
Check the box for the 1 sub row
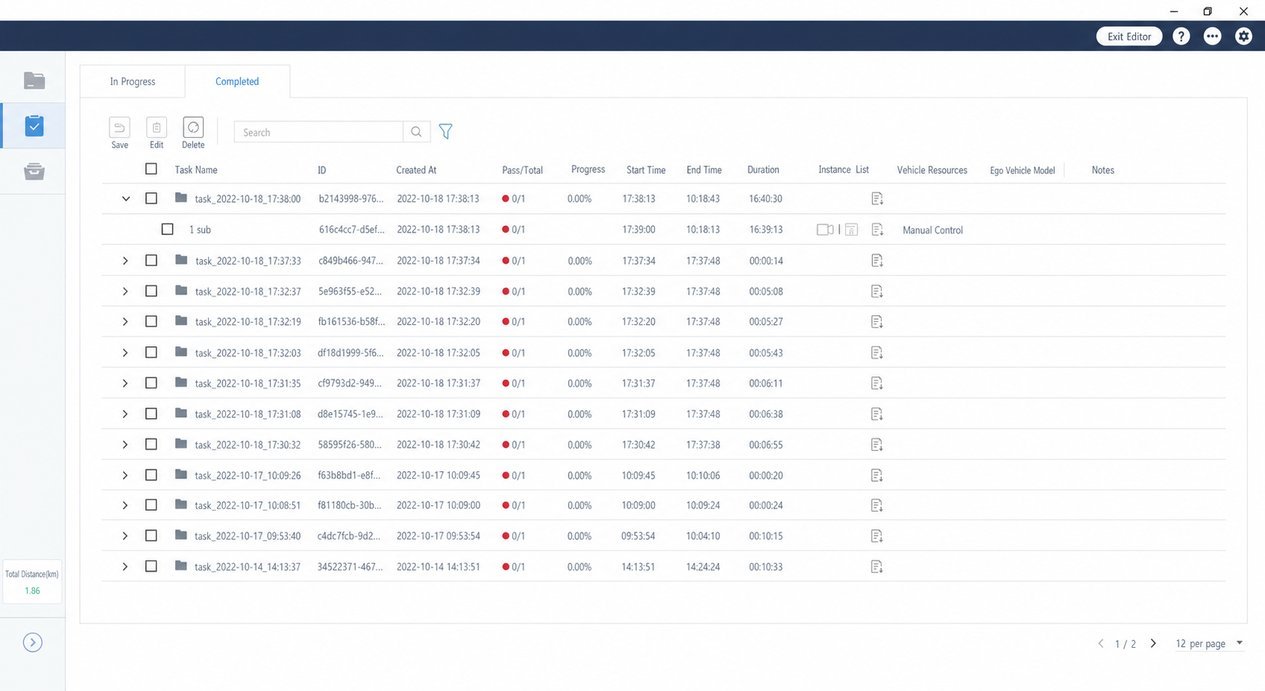click(167, 229)
